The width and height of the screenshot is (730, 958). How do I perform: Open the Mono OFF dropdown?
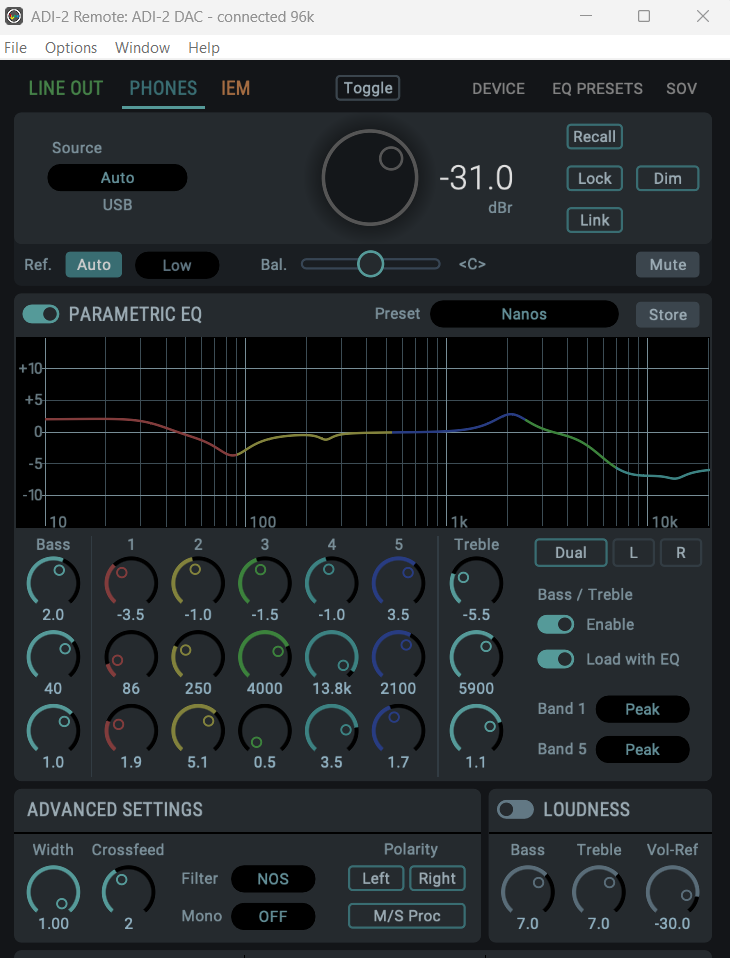coord(273,916)
